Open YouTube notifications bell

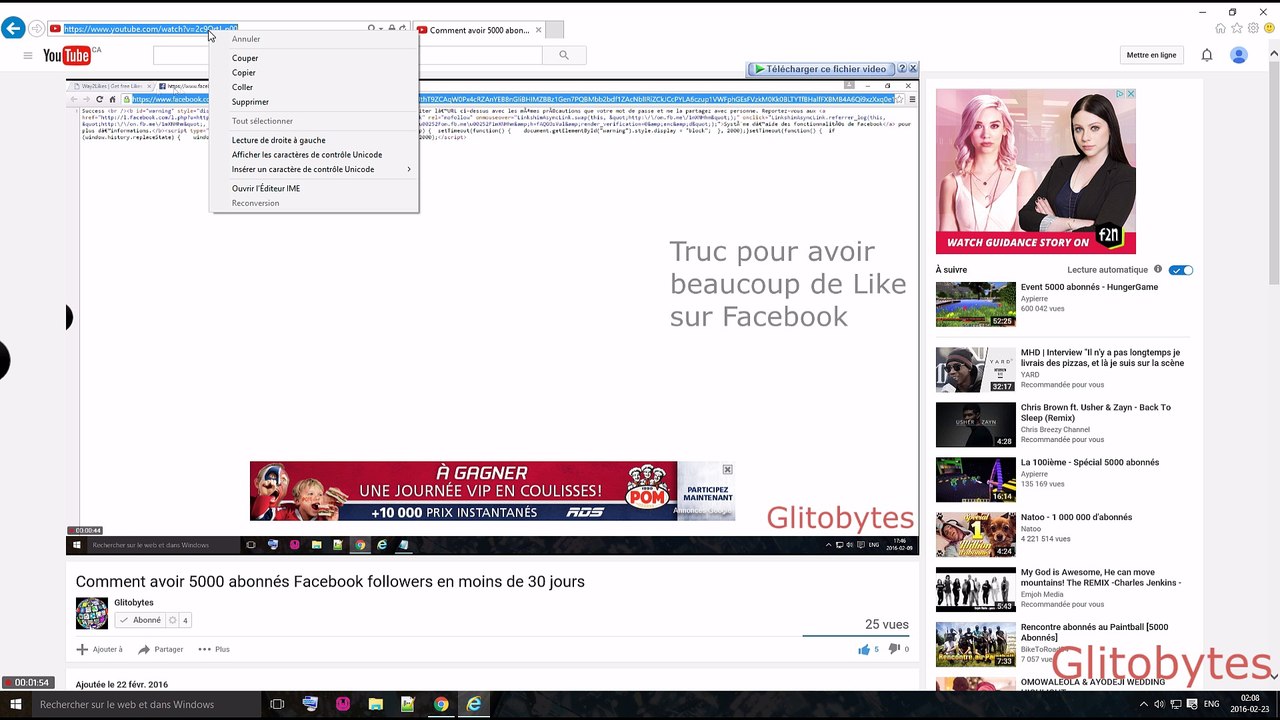point(1207,55)
